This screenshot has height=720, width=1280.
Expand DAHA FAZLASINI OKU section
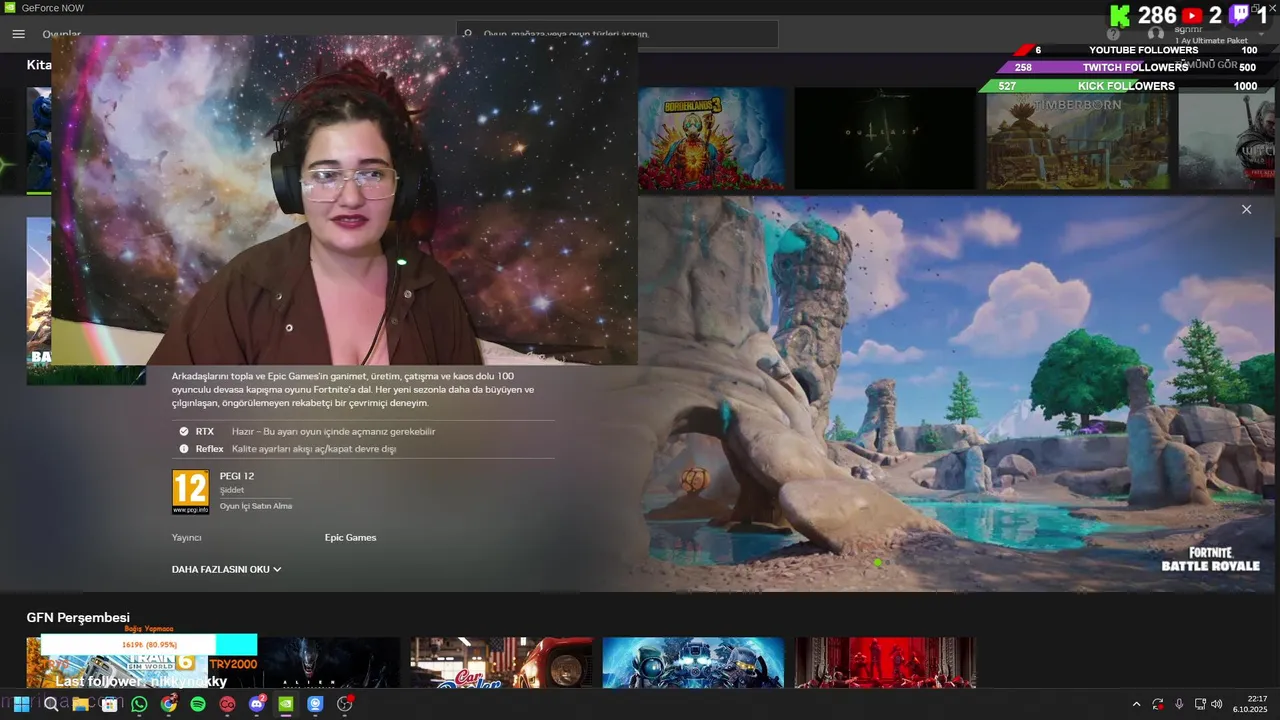pyautogui.click(x=226, y=569)
